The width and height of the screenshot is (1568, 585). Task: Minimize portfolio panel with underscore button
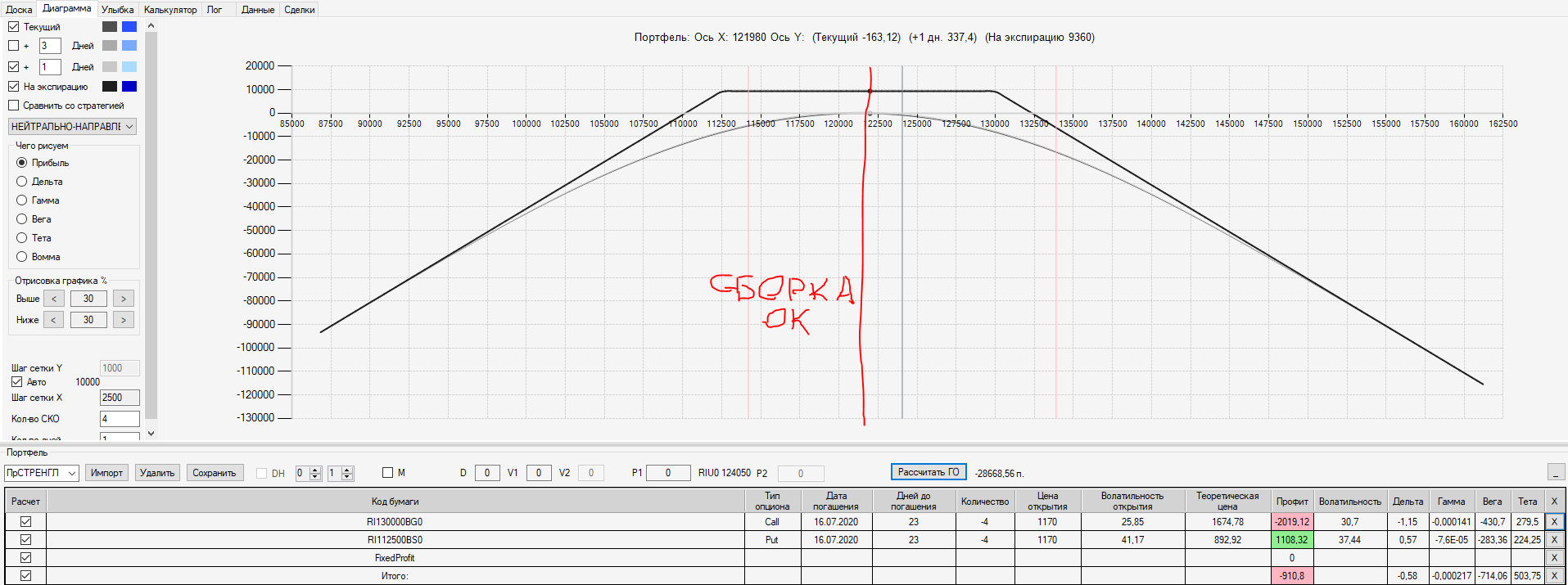pos(1556,472)
